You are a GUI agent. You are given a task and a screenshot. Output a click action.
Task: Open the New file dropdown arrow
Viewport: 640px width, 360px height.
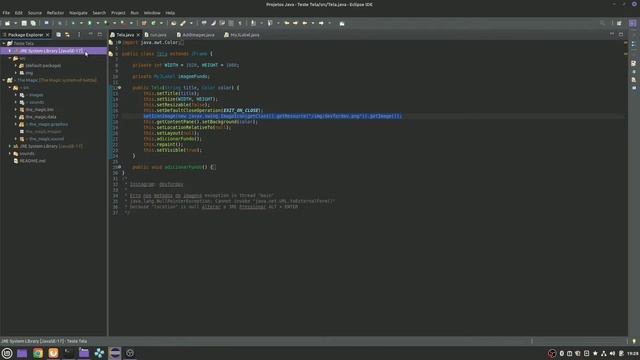pos(15,23)
